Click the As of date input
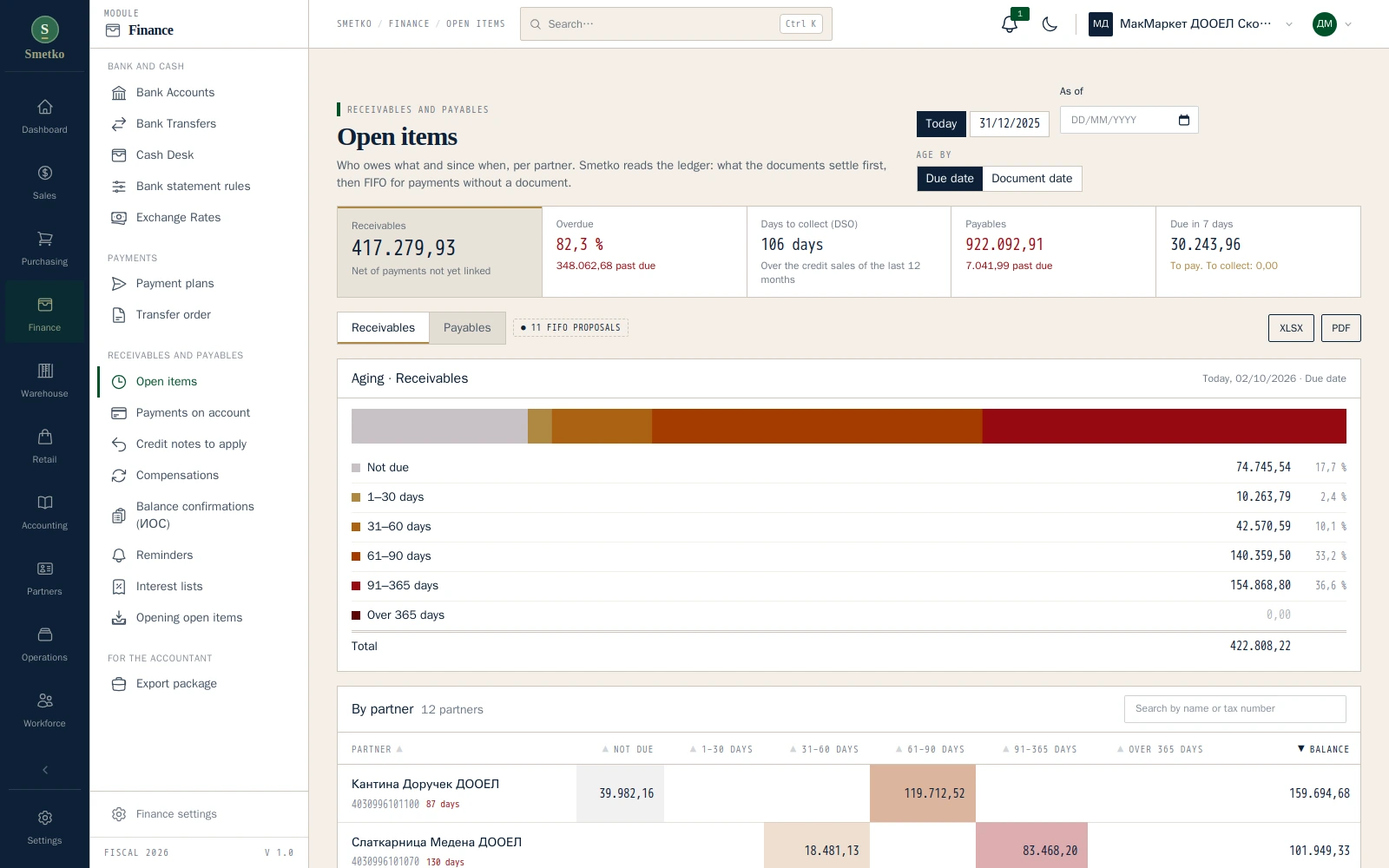Screen dimensions: 1389x868 click(1129, 120)
